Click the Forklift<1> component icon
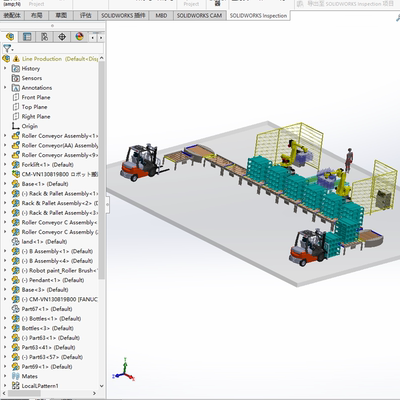400x400 pixels. point(16,165)
